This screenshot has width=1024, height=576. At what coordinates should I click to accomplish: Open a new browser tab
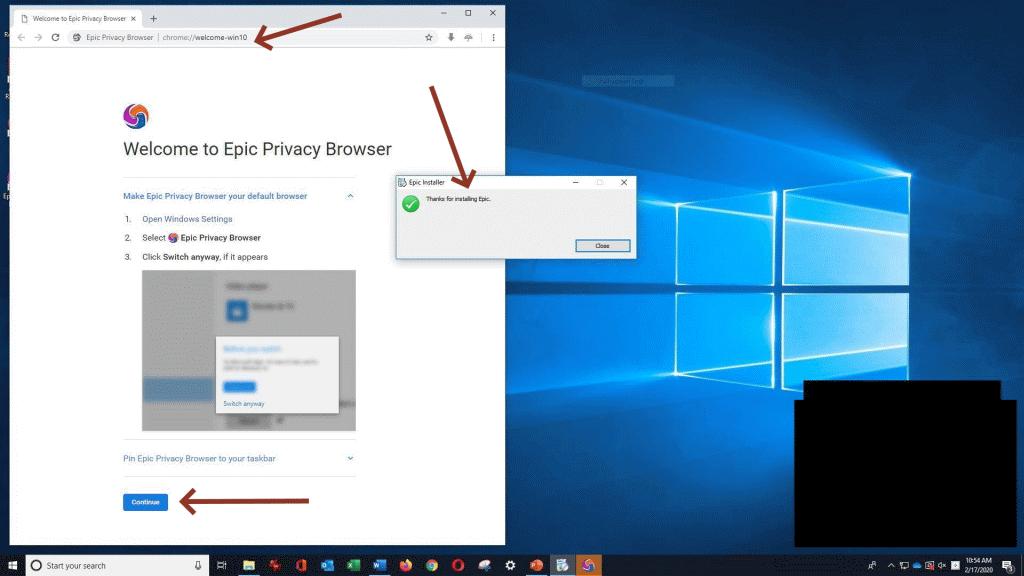click(153, 18)
